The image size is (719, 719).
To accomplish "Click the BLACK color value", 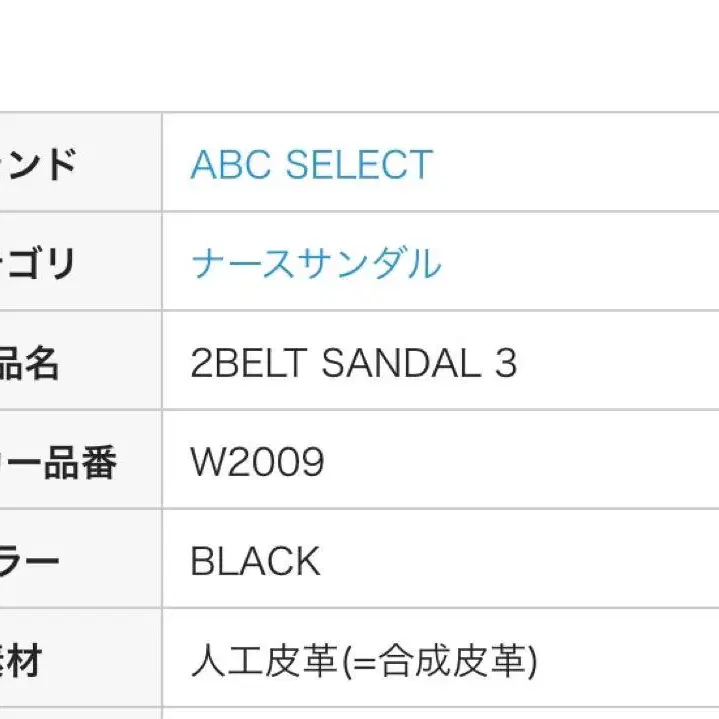I will tap(255, 562).
